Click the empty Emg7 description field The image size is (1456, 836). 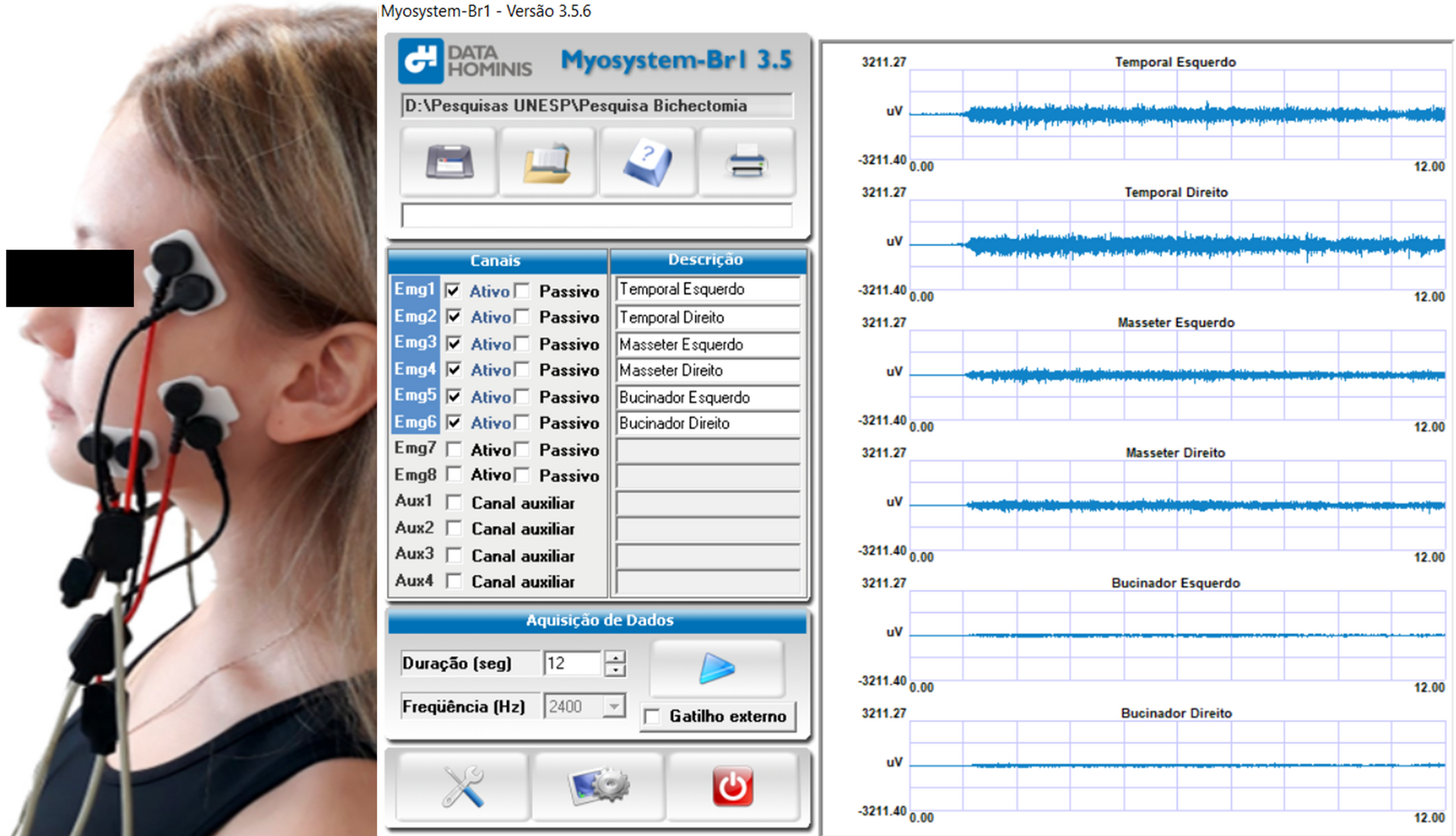click(707, 450)
